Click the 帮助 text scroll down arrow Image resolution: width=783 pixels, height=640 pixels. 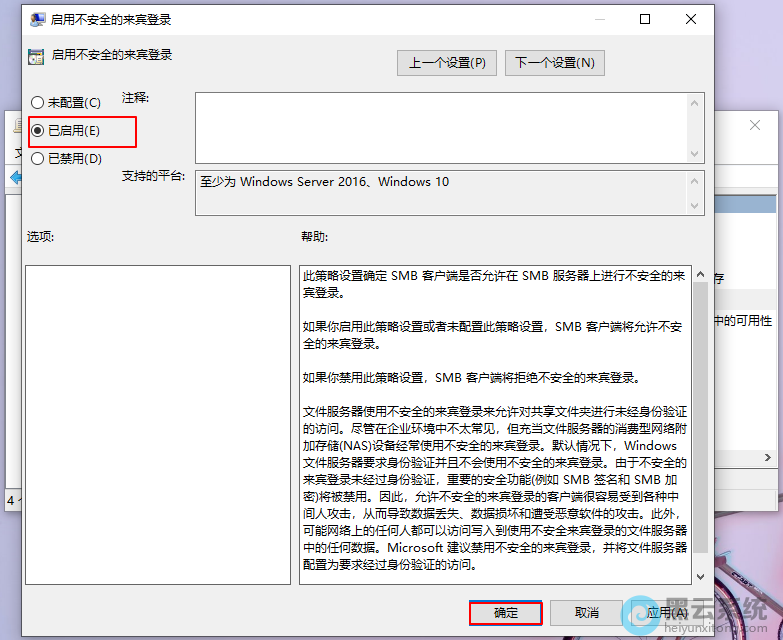pyautogui.click(x=699, y=577)
